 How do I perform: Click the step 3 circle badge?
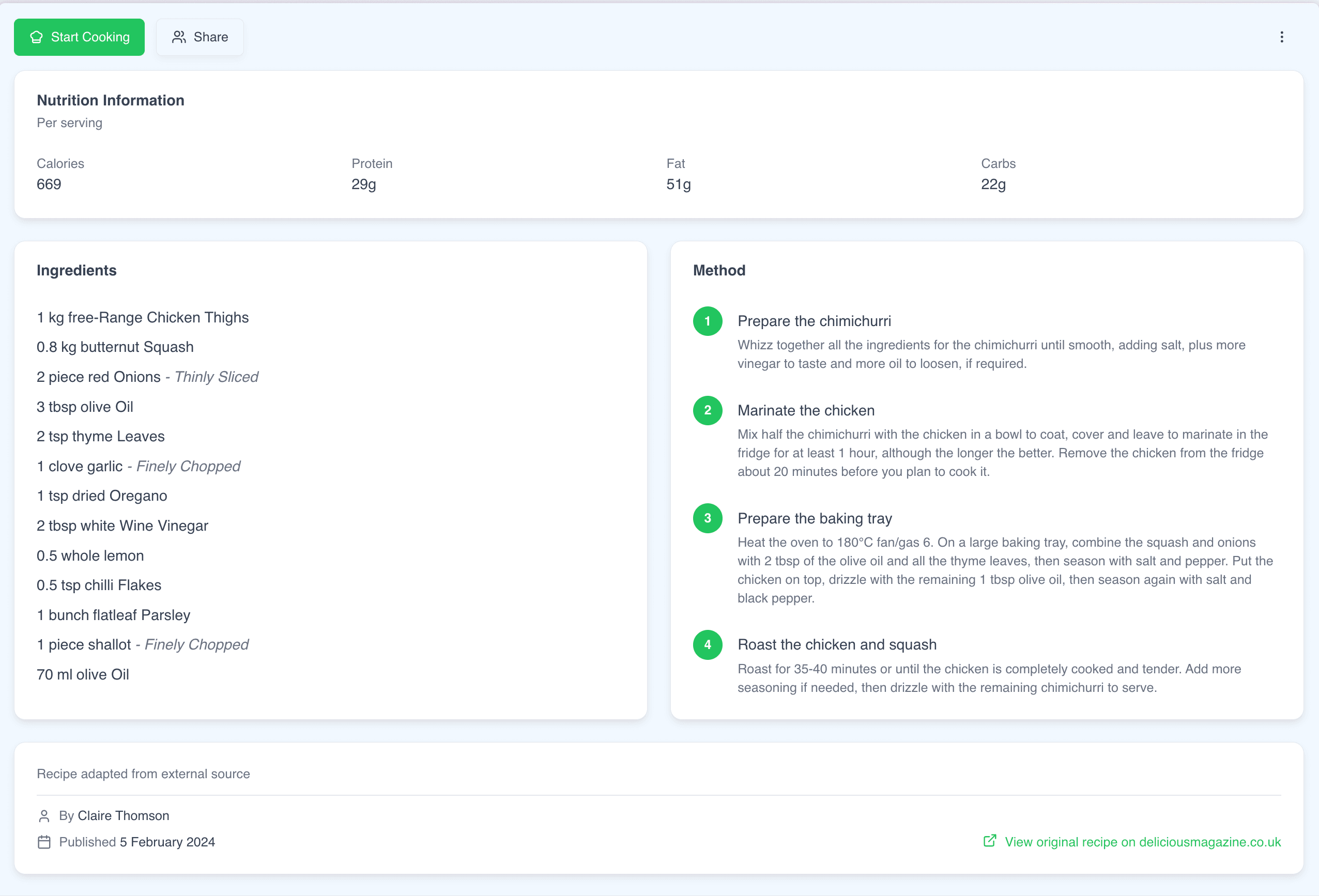707,518
